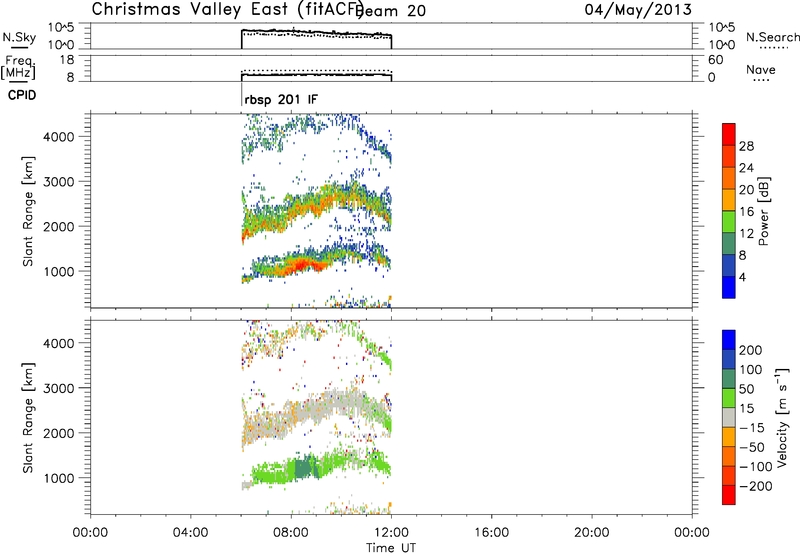The height and width of the screenshot is (554, 800).
Task: Click the N.Search legend label
Action: point(772,37)
